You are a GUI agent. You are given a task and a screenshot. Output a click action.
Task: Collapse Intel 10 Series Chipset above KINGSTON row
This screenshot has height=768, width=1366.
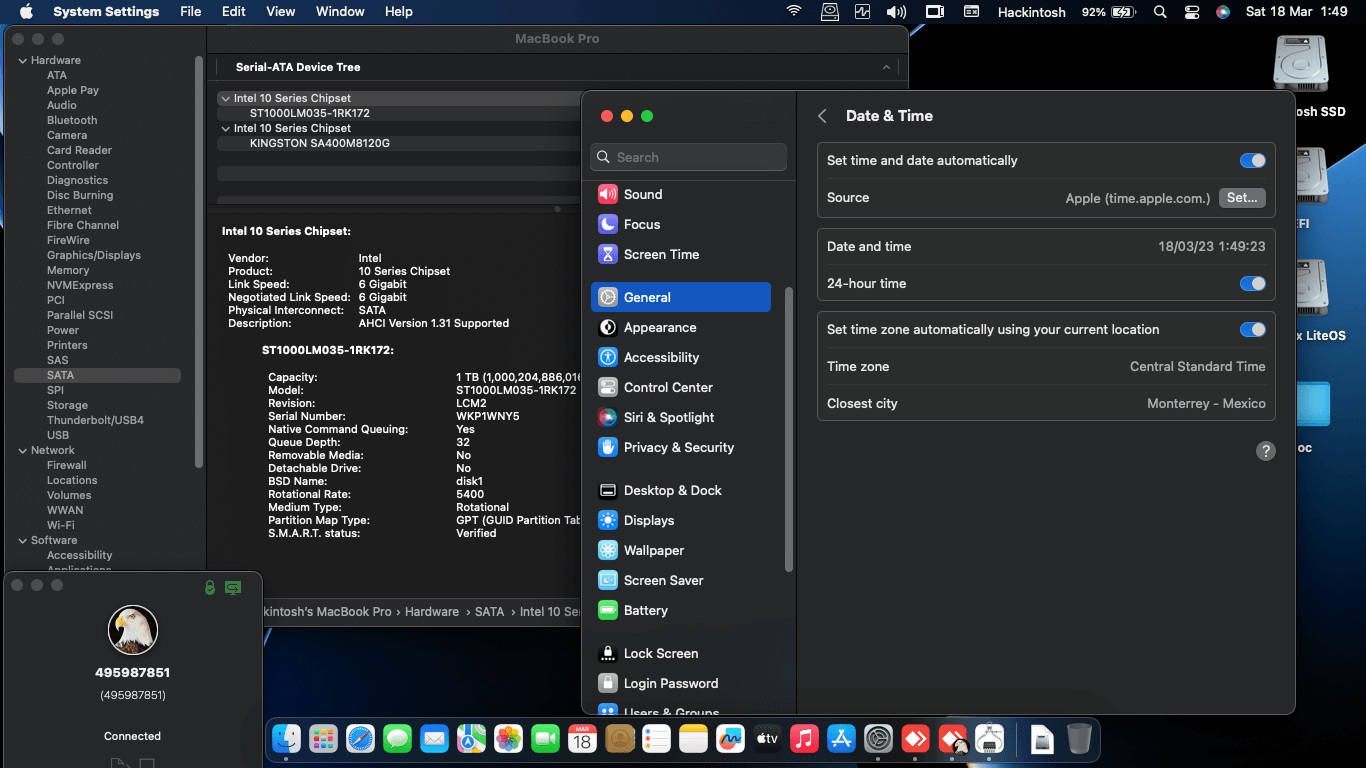tap(225, 128)
